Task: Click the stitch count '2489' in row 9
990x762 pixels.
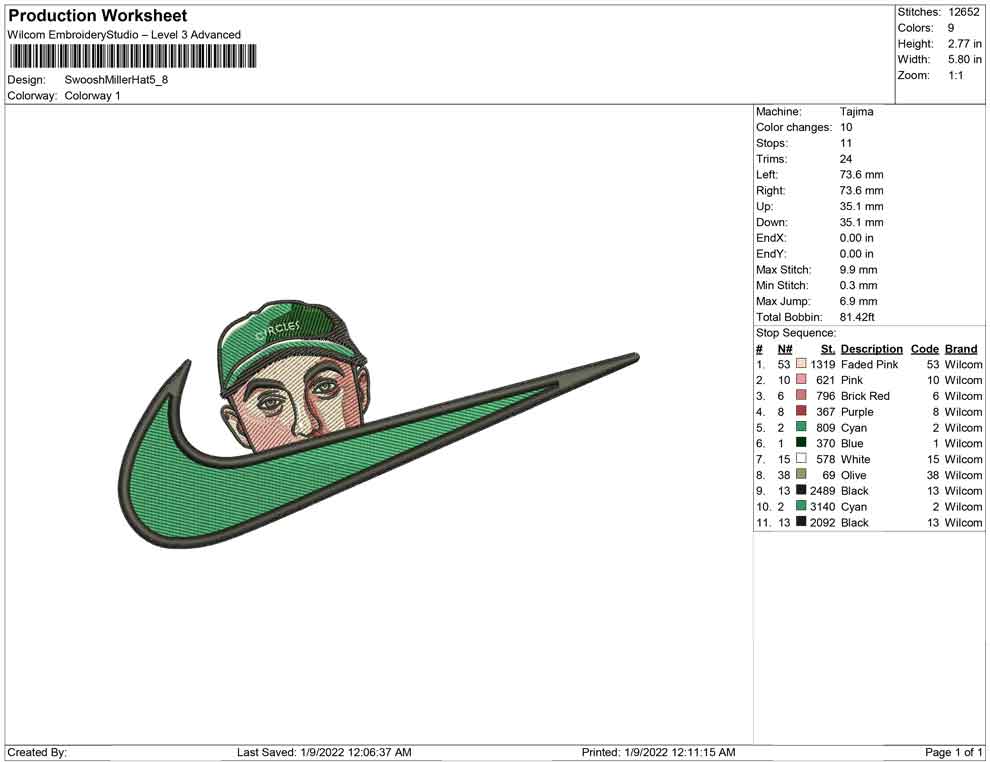Action: coord(823,491)
